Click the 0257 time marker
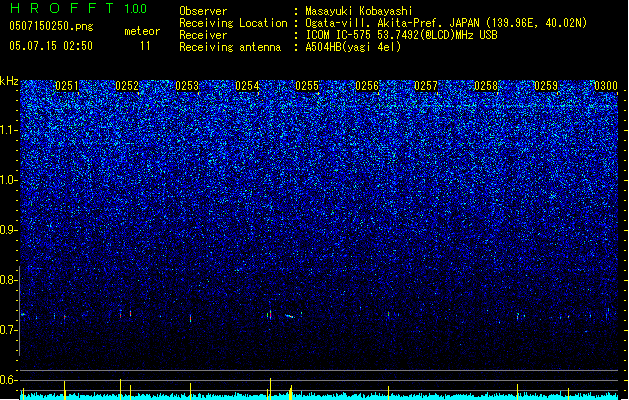The width and height of the screenshot is (629, 400). [x=426, y=86]
